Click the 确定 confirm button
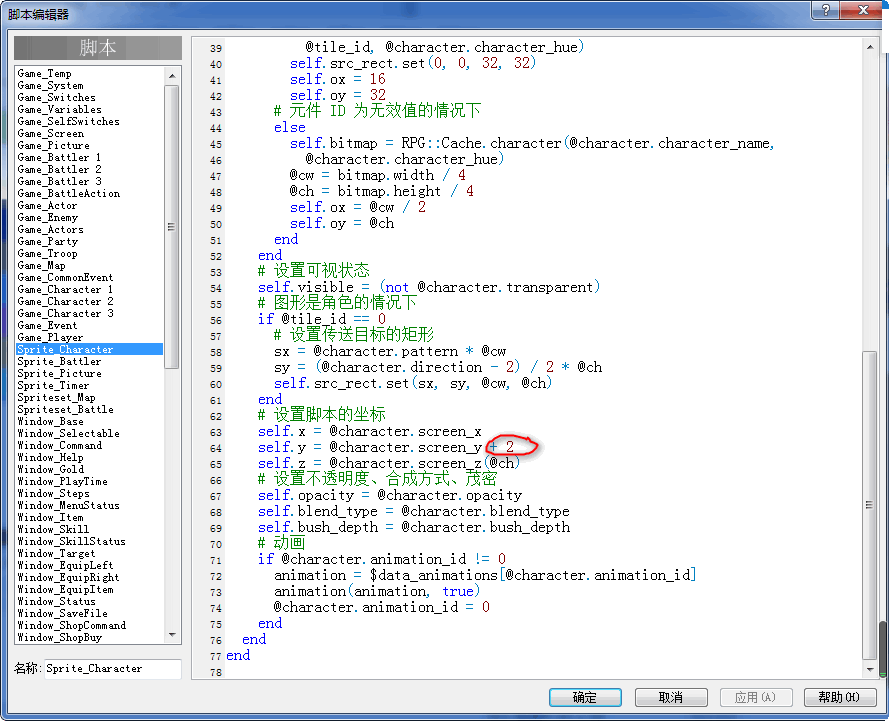The width and height of the screenshot is (889, 721). [585, 697]
